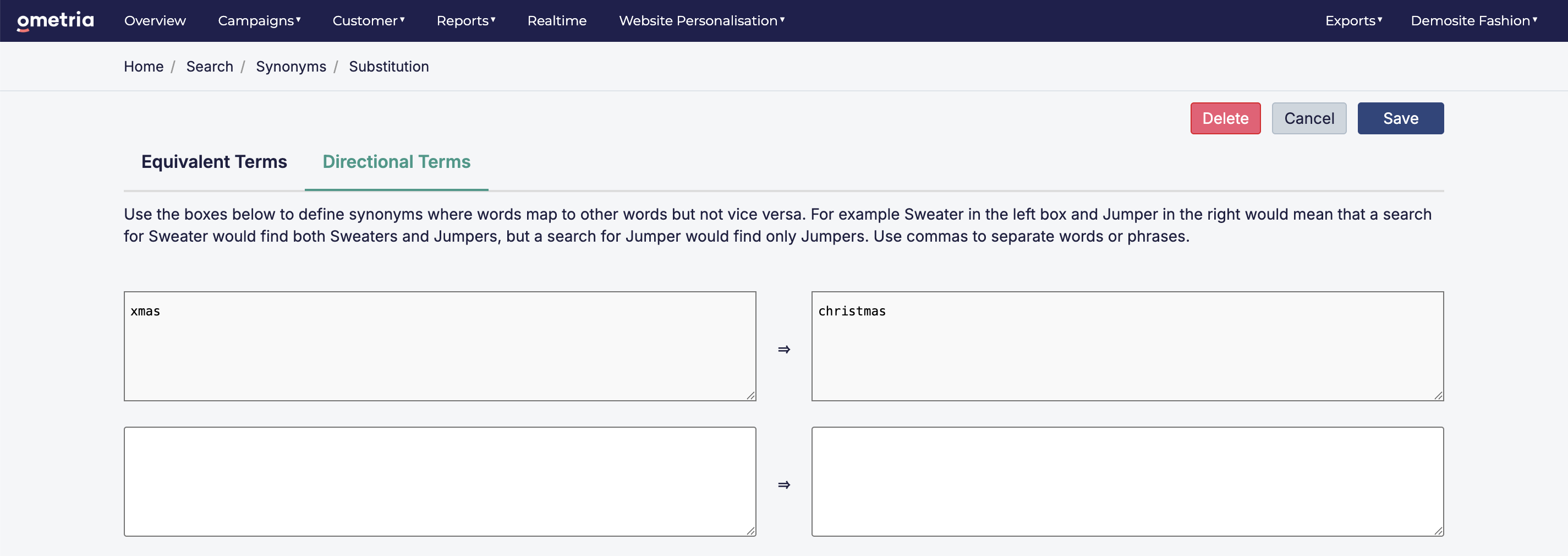Open the Overview page
Image resolution: width=1568 pixels, height=556 pixels.
155,21
